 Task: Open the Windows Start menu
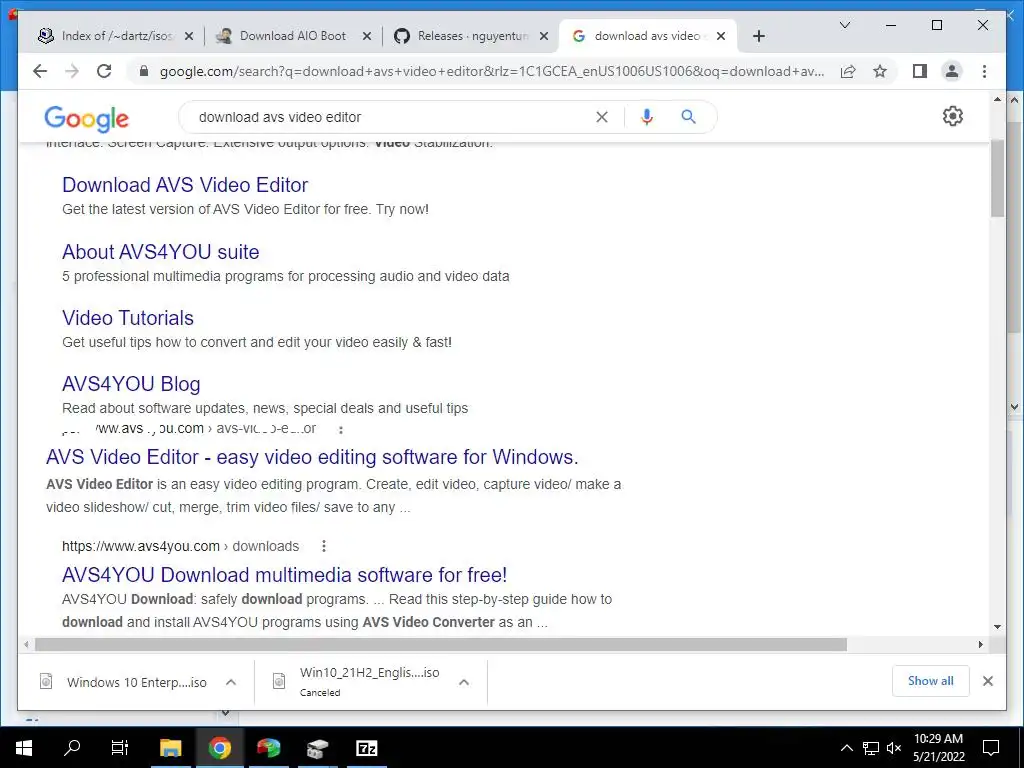(x=24, y=748)
